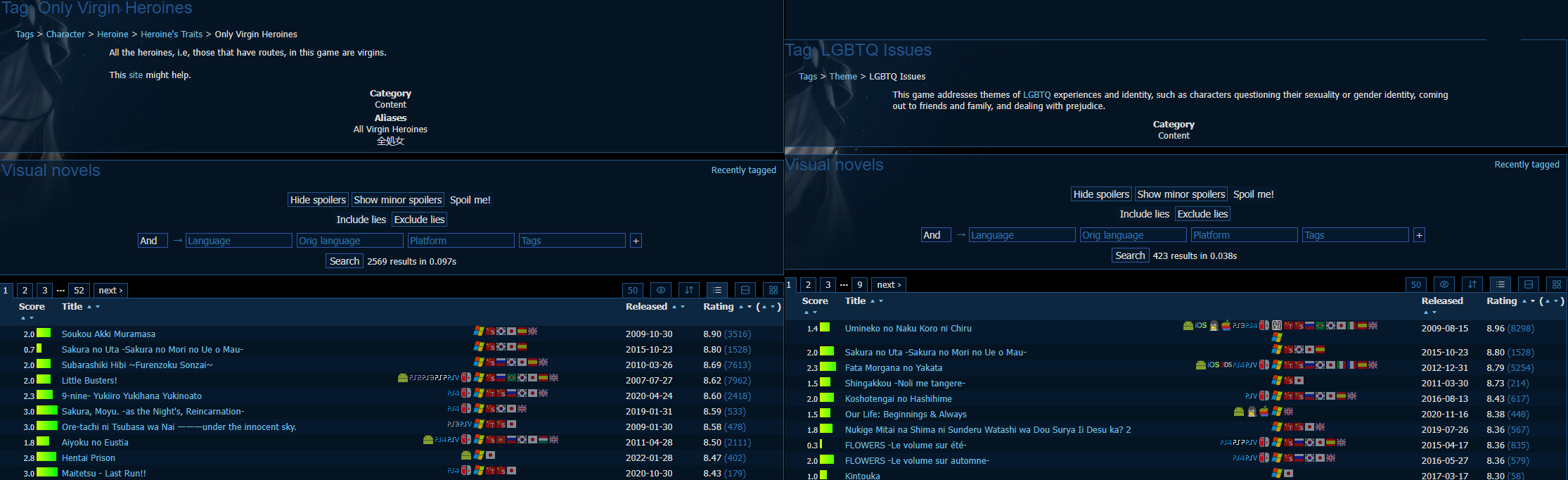
Task: Open Platform filter in LGBTQ Issues pane
Action: [1245, 235]
